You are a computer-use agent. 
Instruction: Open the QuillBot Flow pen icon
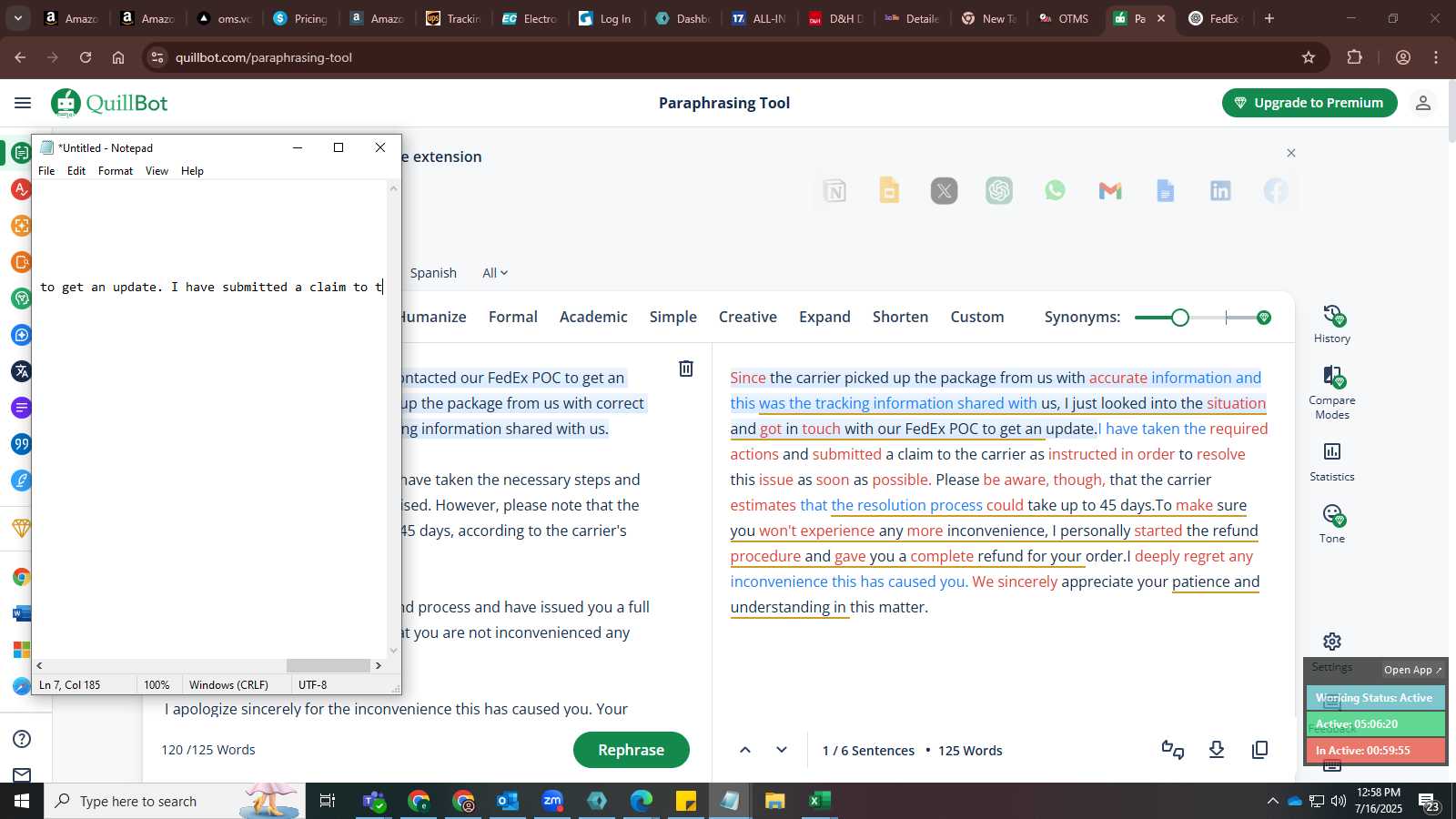pyautogui.click(x=21, y=480)
